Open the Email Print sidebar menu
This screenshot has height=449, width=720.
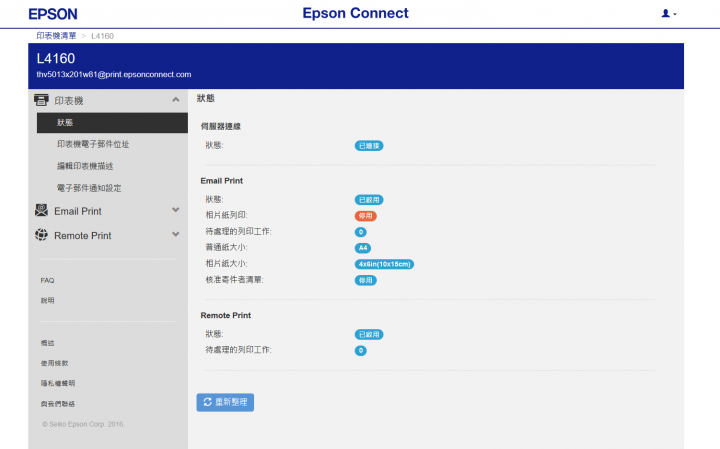(78, 211)
